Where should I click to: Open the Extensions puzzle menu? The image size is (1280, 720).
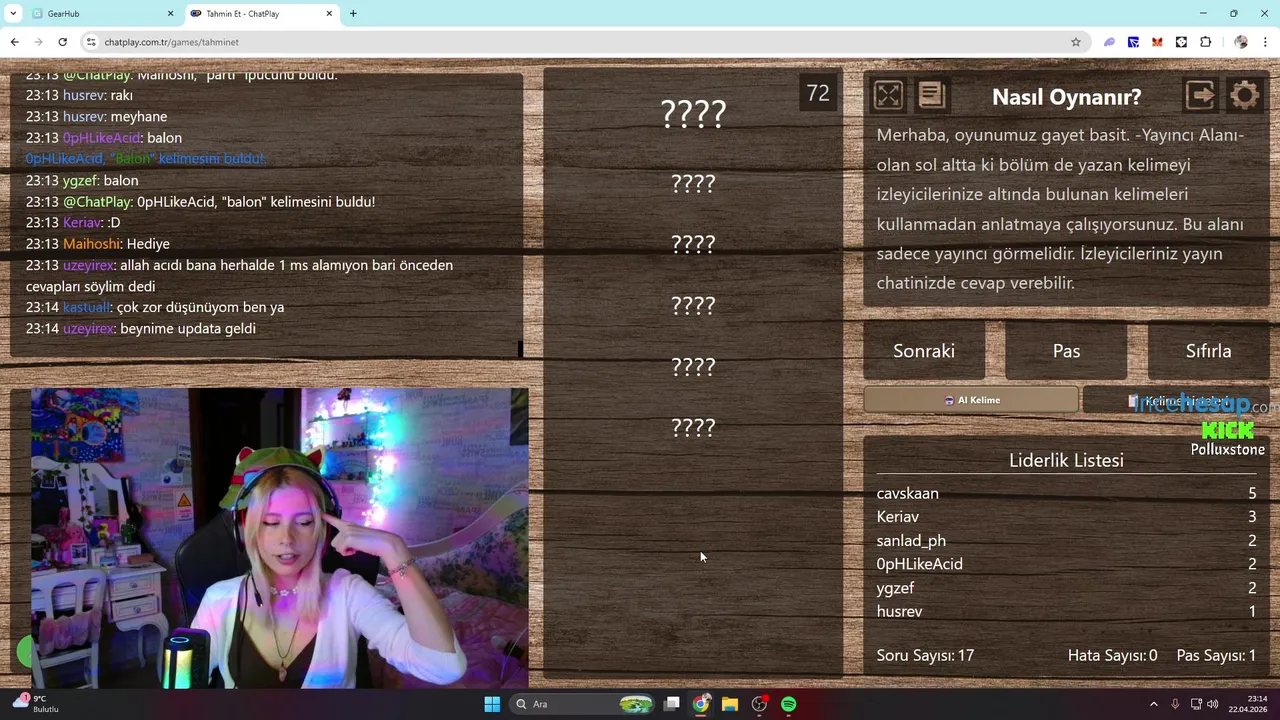[x=1205, y=42]
